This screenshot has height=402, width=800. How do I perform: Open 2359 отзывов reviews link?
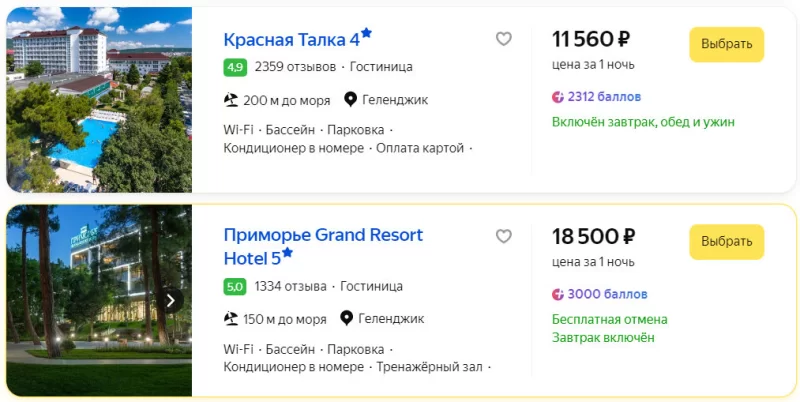coord(295,67)
